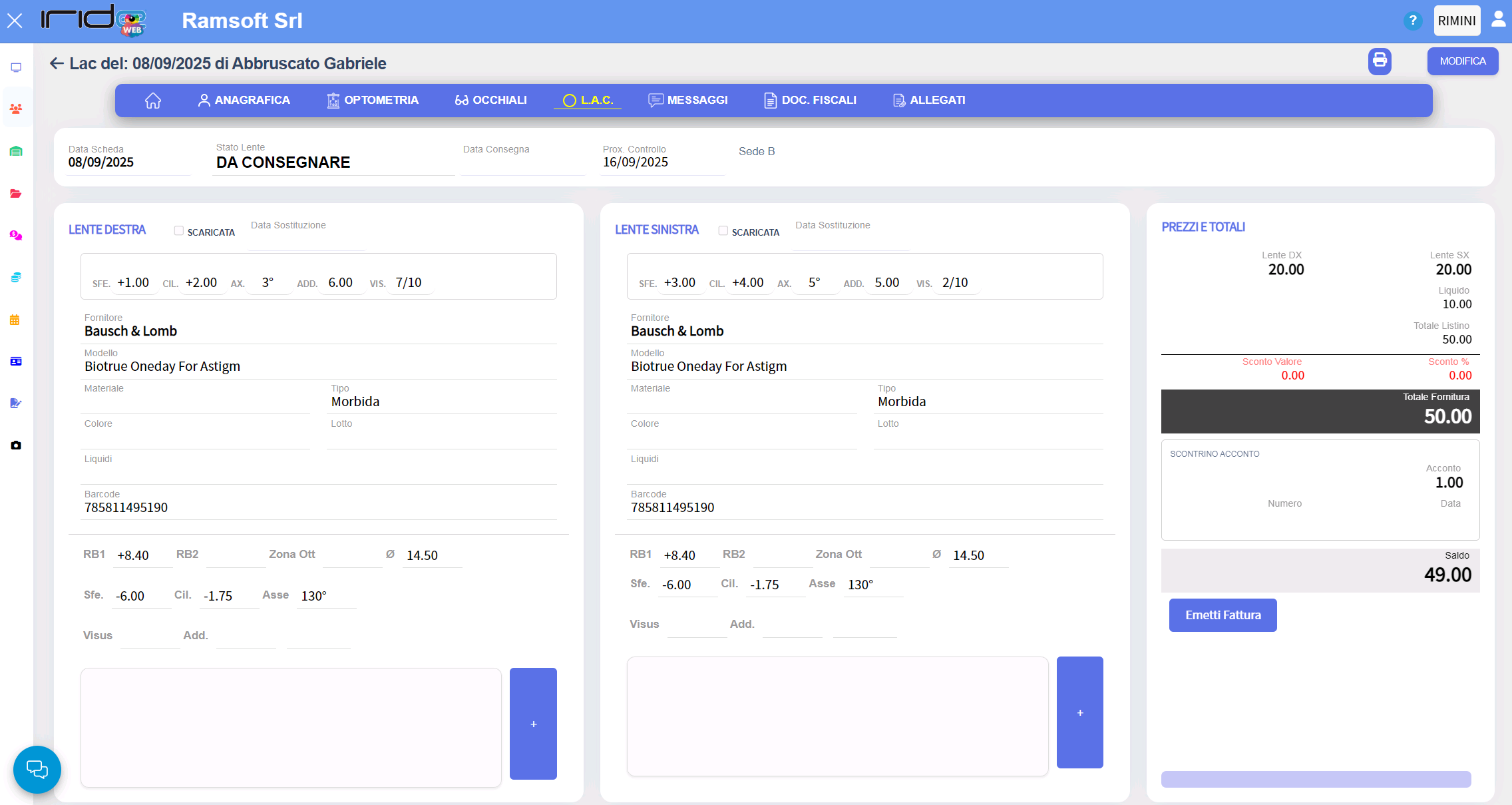Click the print icon button
The width and height of the screenshot is (1512, 805).
click(1380, 61)
